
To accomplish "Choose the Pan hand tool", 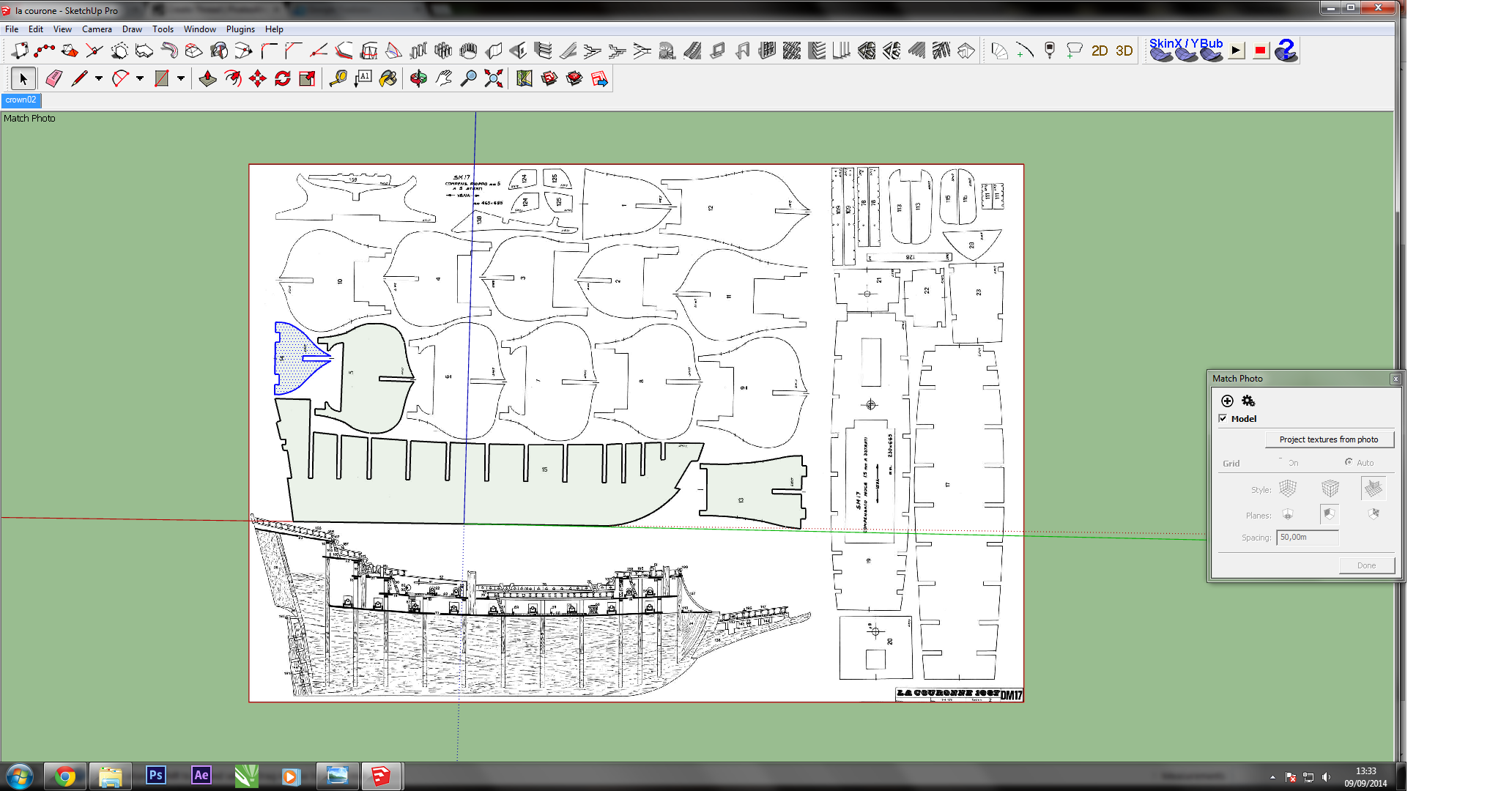I will (x=444, y=78).
